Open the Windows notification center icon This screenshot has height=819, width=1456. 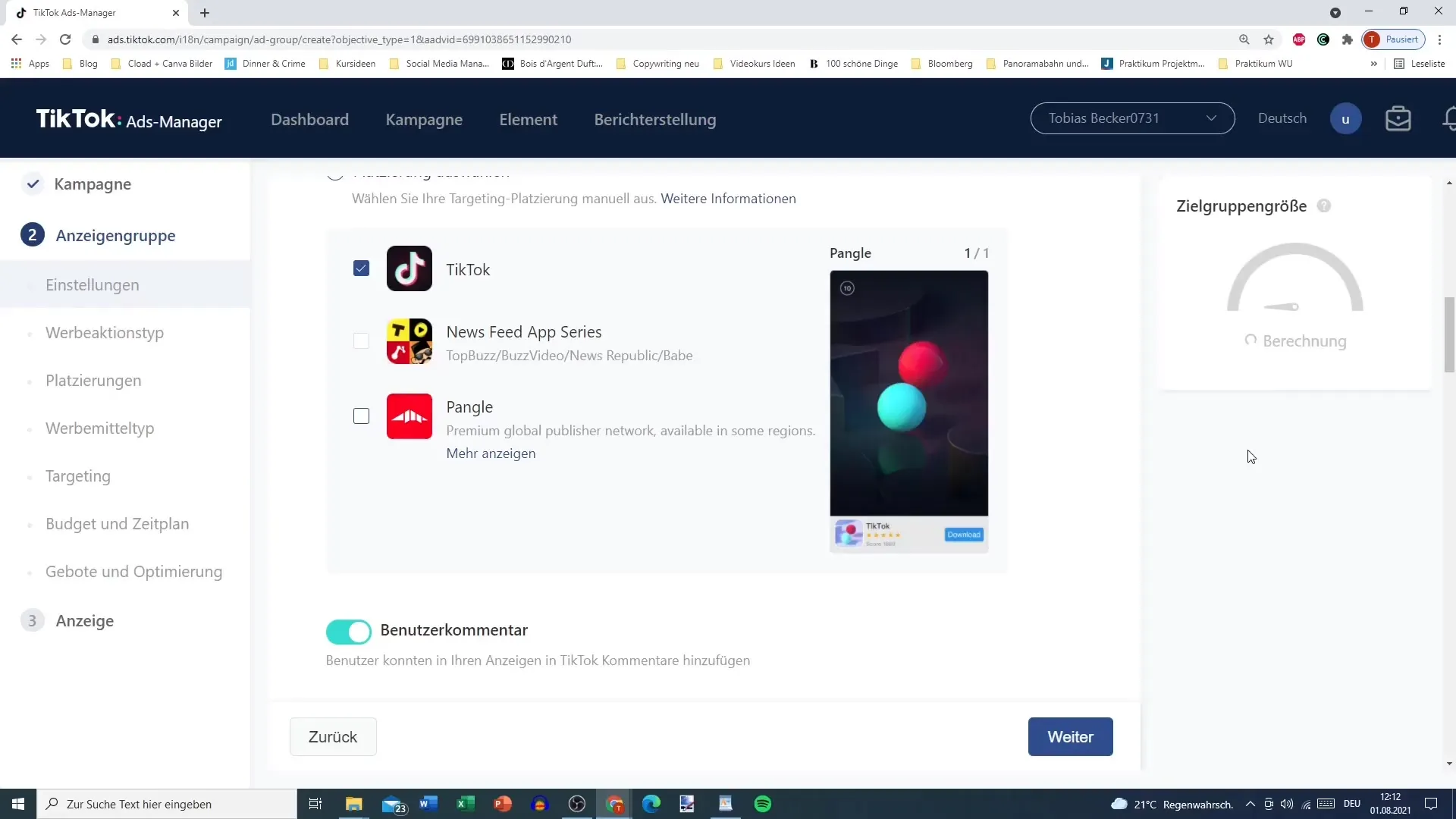click(x=1431, y=804)
